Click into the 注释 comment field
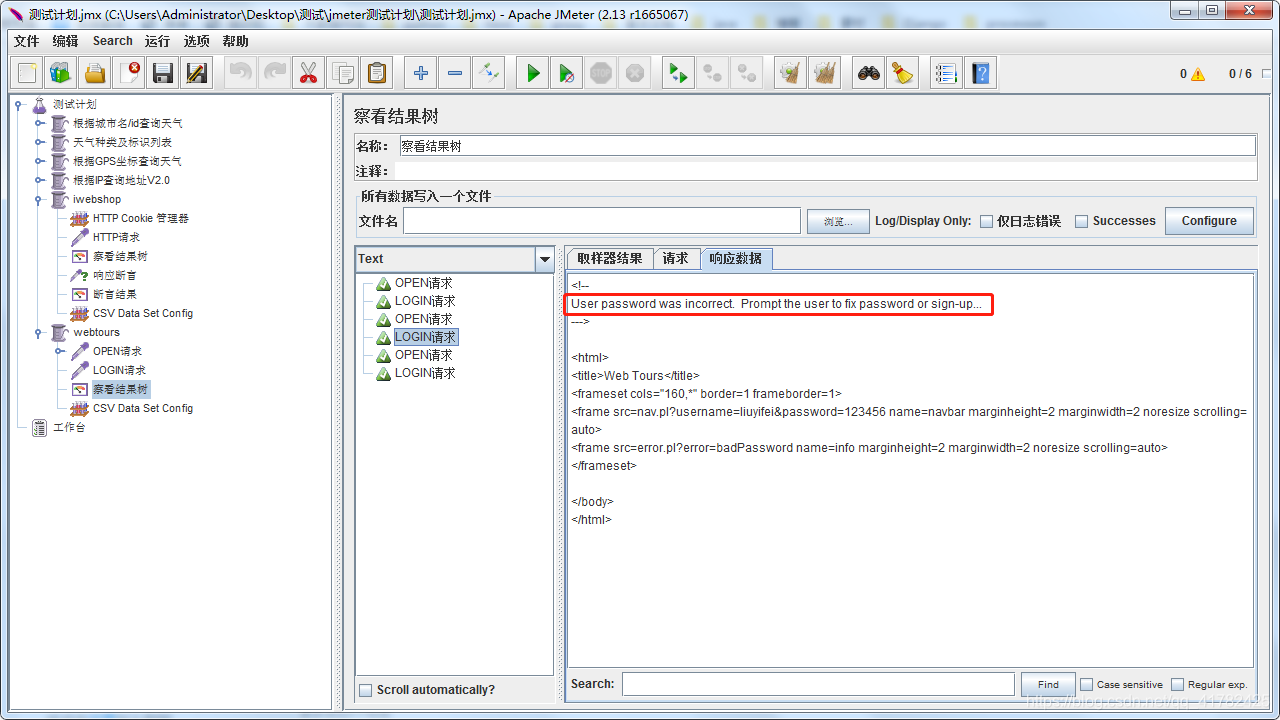The height and width of the screenshot is (720, 1280). coord(827,171)
